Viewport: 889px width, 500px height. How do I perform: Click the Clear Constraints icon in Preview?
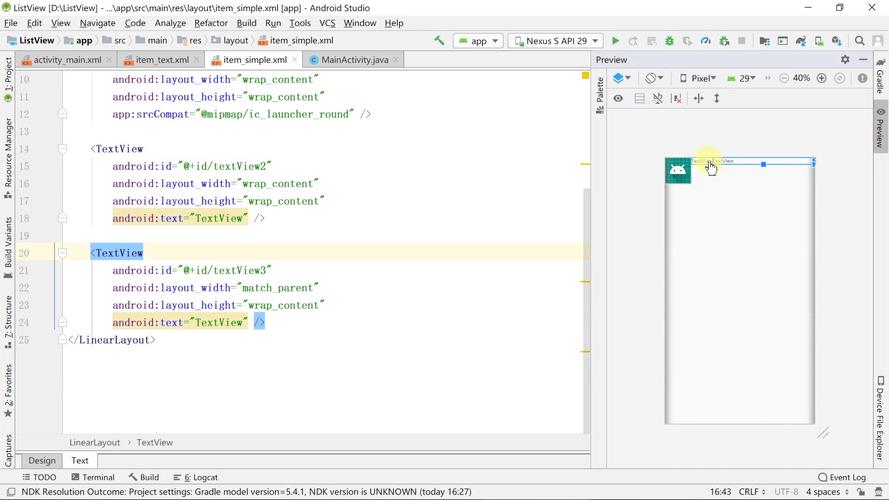pyautogui.click(x=676, y=99)
